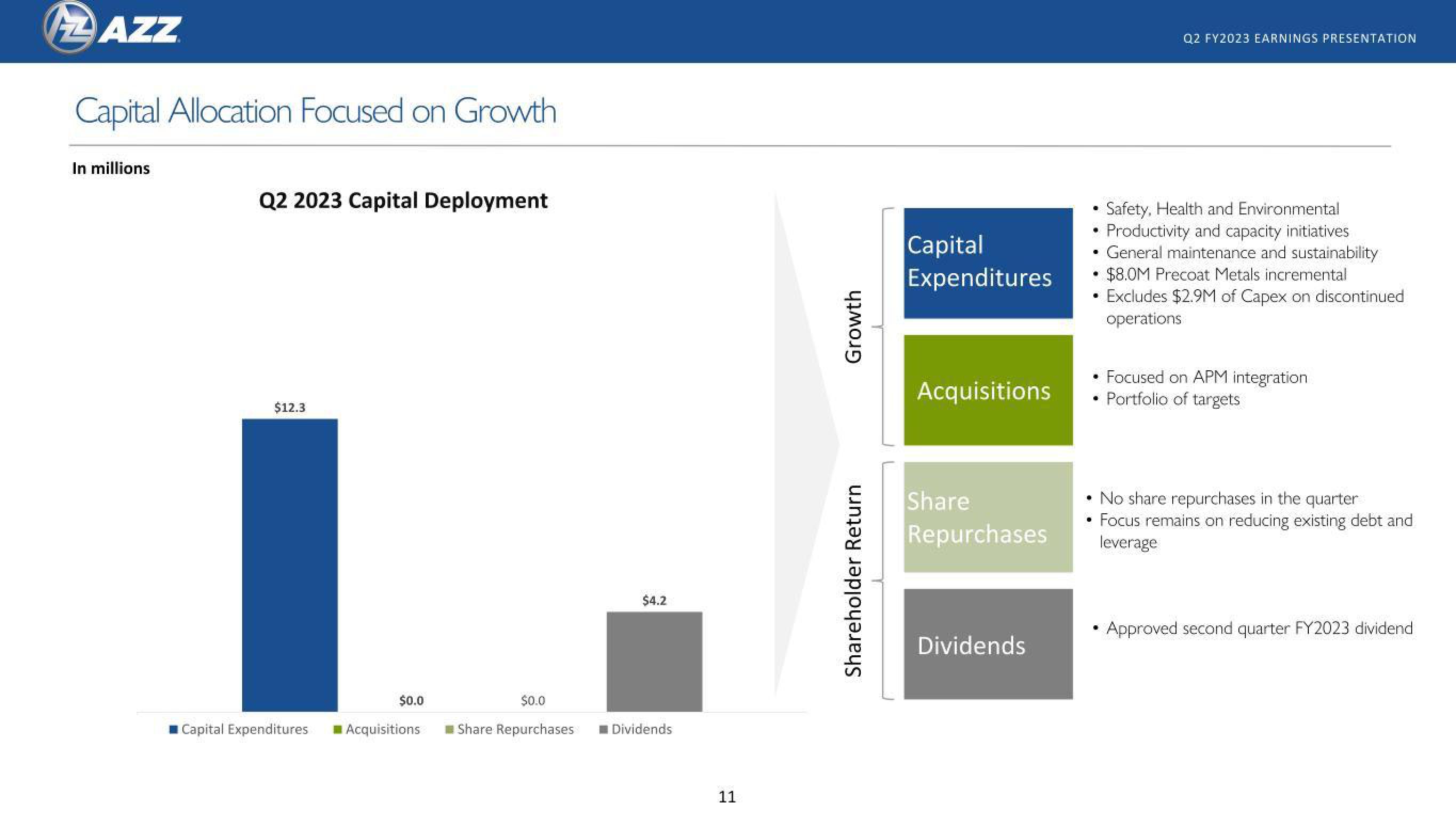Click the vertical "Shareholder Return" label

click(x=852, y=581)
